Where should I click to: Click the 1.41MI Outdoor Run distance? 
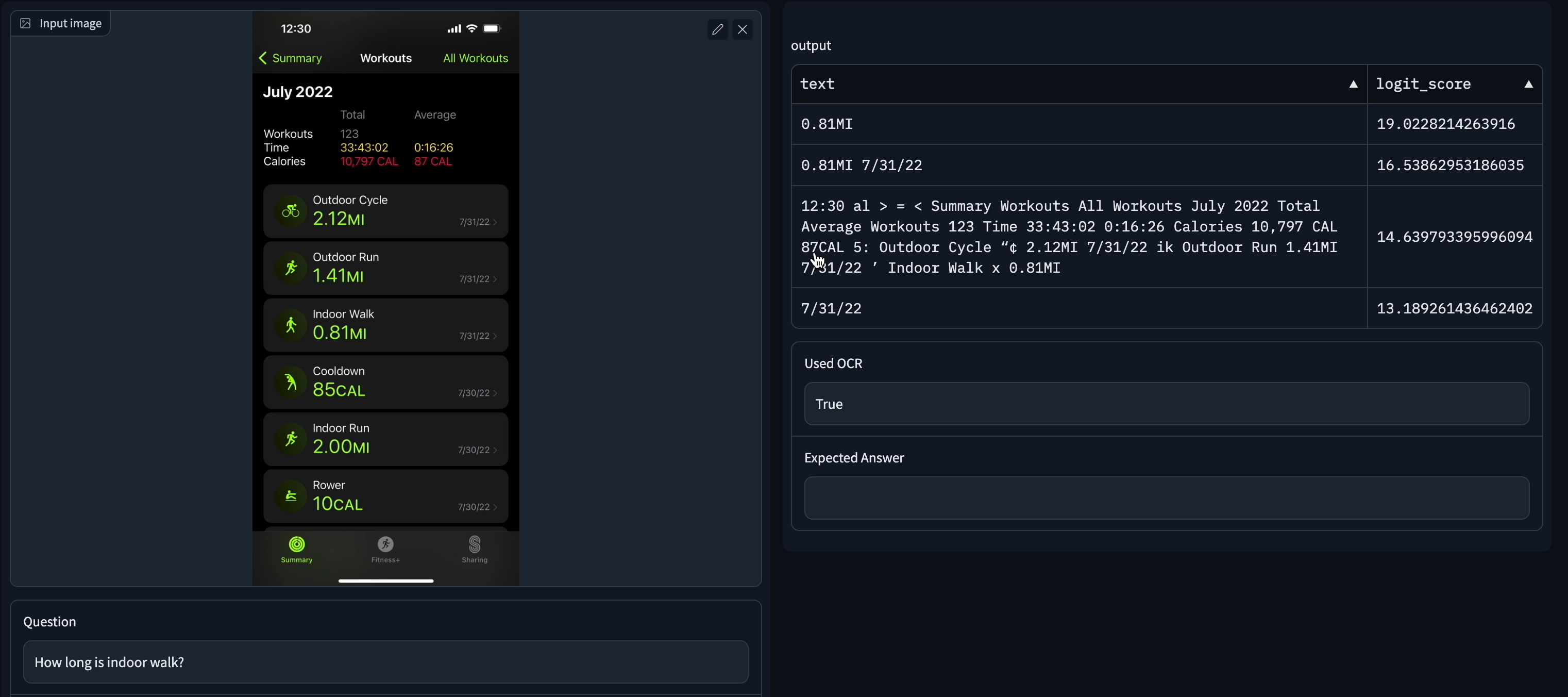pos(338,276)
